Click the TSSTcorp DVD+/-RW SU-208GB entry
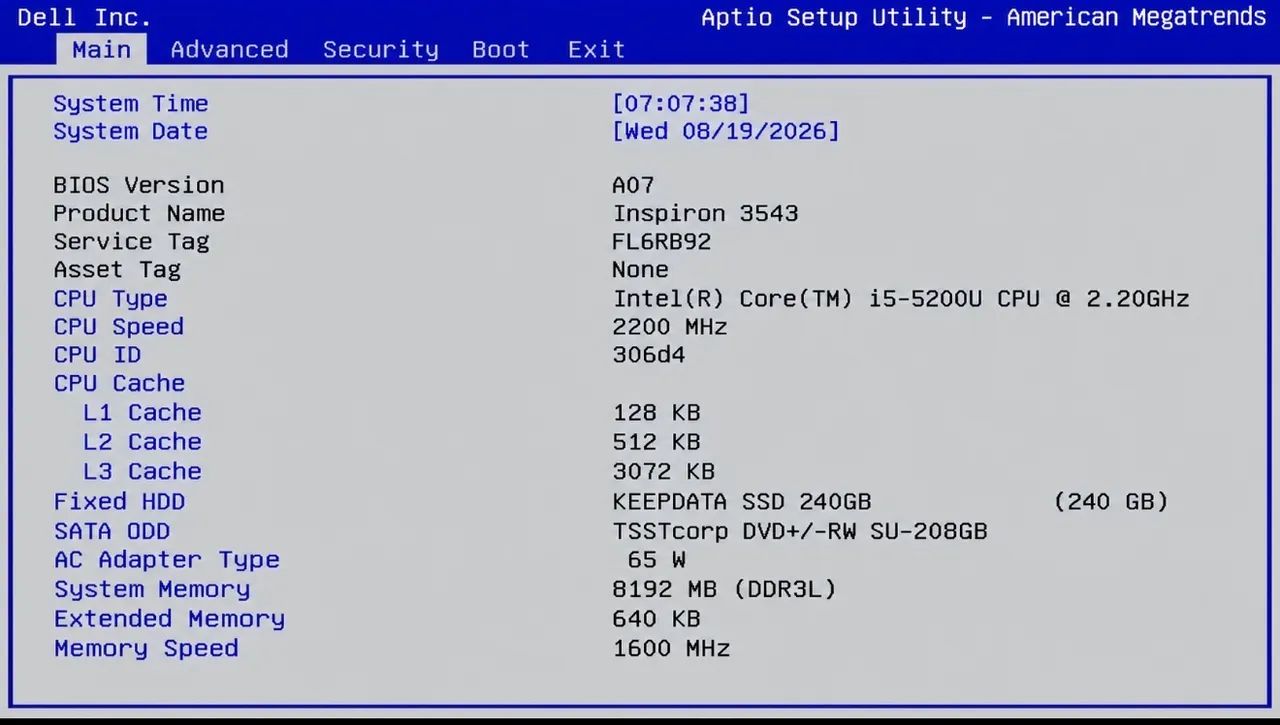 [x=800, y=531]
